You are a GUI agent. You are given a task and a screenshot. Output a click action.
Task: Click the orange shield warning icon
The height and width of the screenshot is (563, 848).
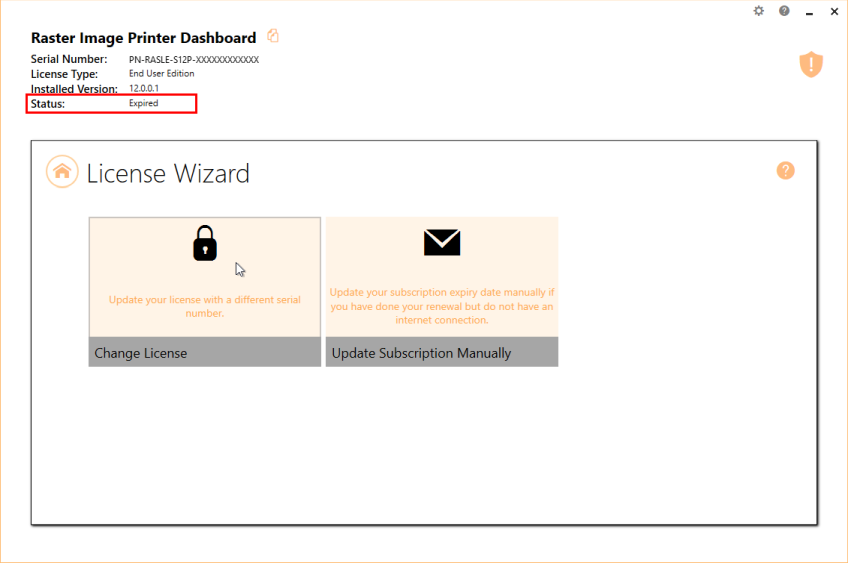[811, 64]
